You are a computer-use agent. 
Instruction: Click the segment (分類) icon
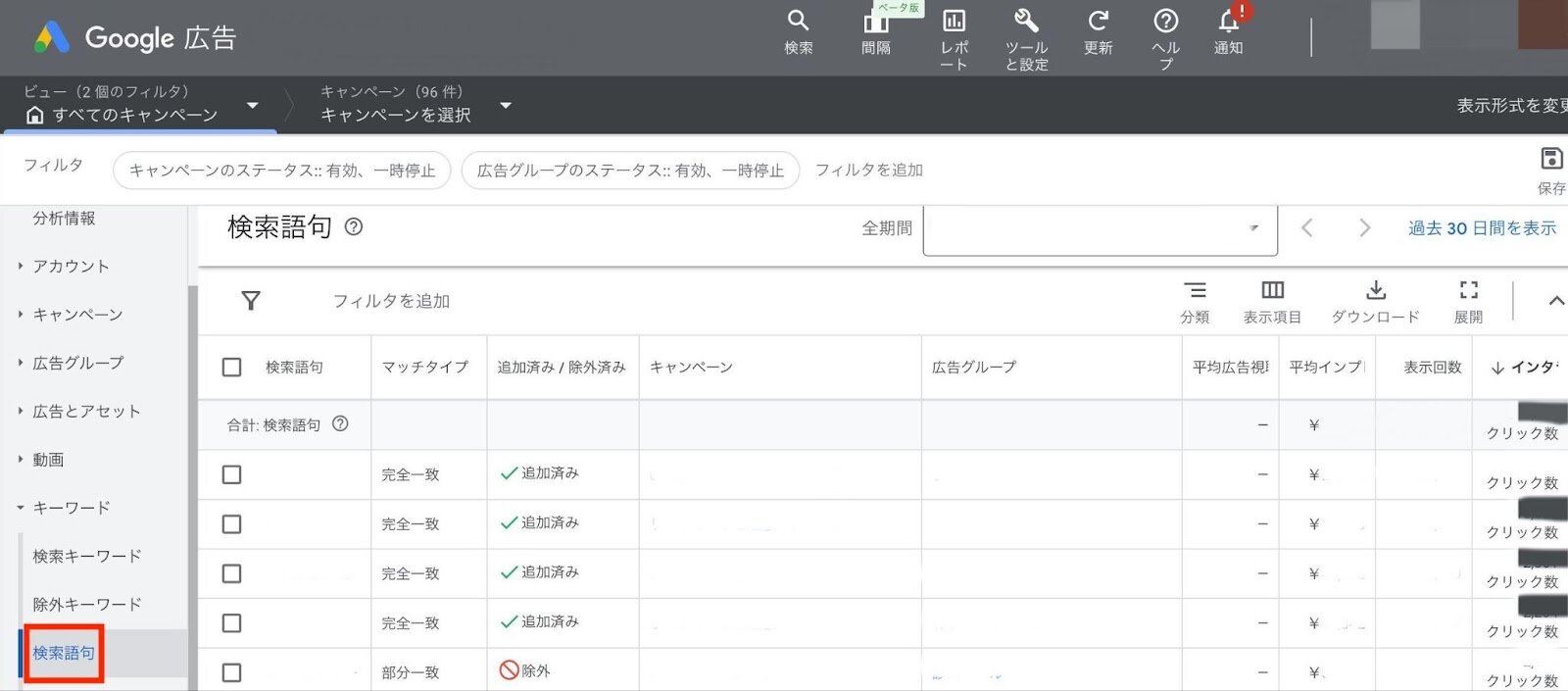coord(1195,291)
